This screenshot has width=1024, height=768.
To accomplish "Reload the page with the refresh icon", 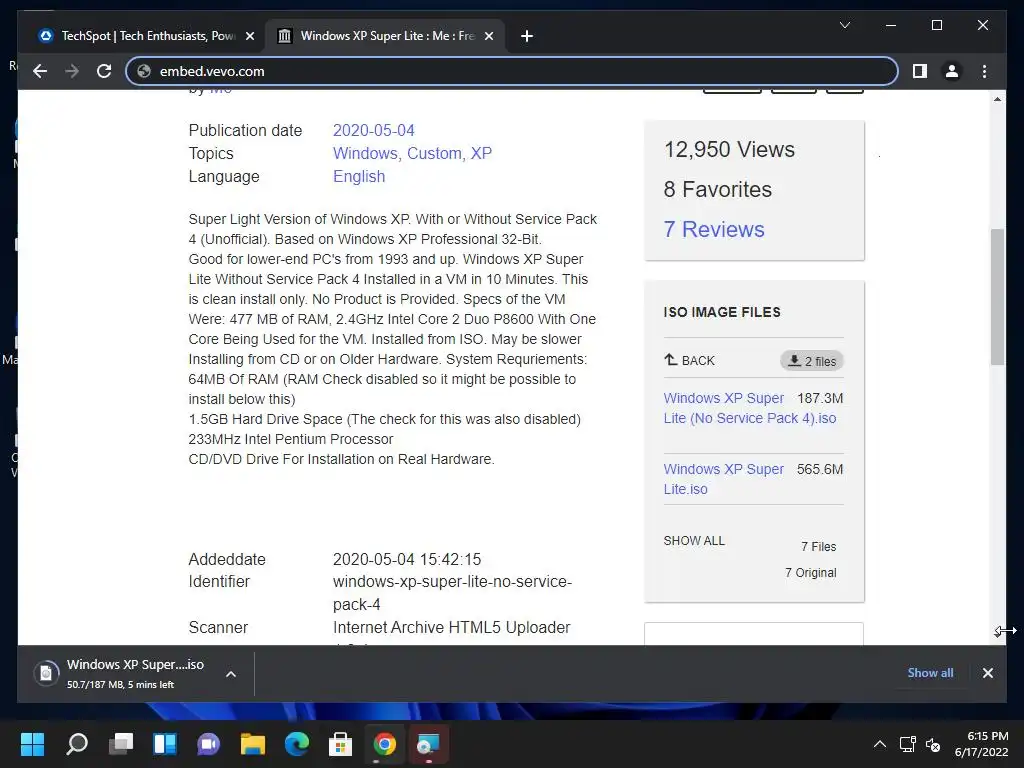I will coord(104,71).
